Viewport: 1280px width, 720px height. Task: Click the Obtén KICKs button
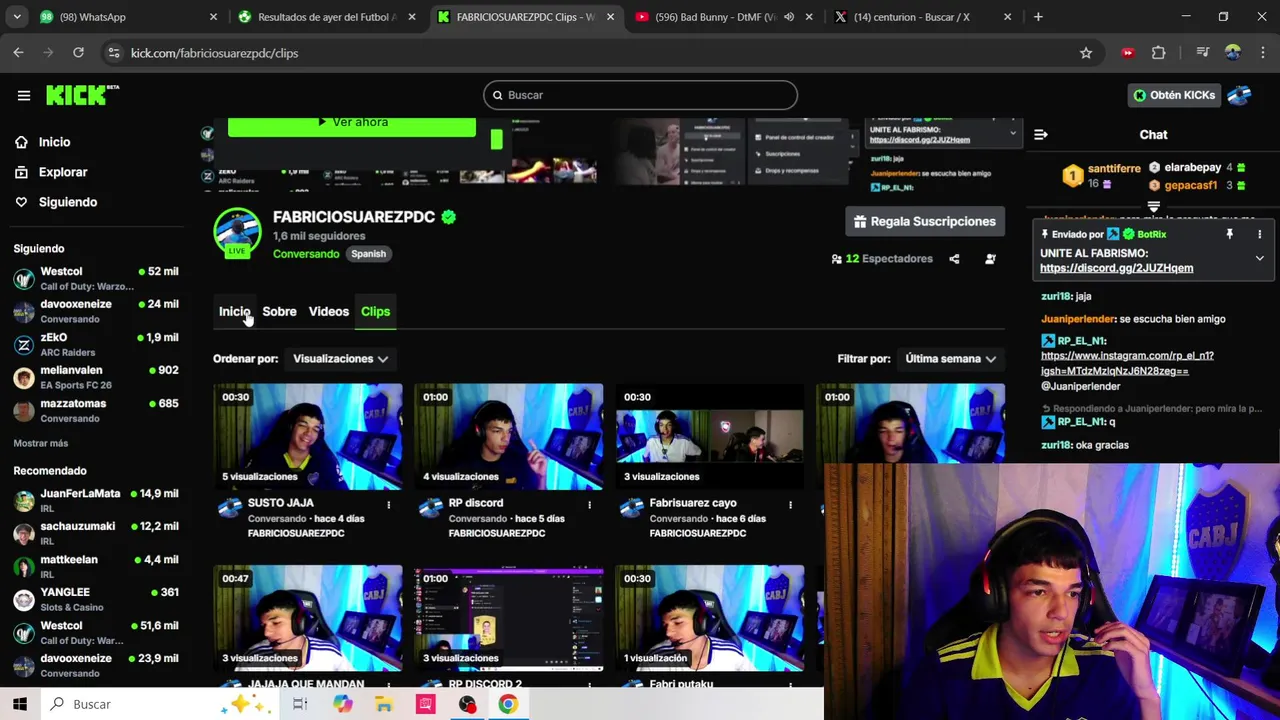[x=1174, y=95]
